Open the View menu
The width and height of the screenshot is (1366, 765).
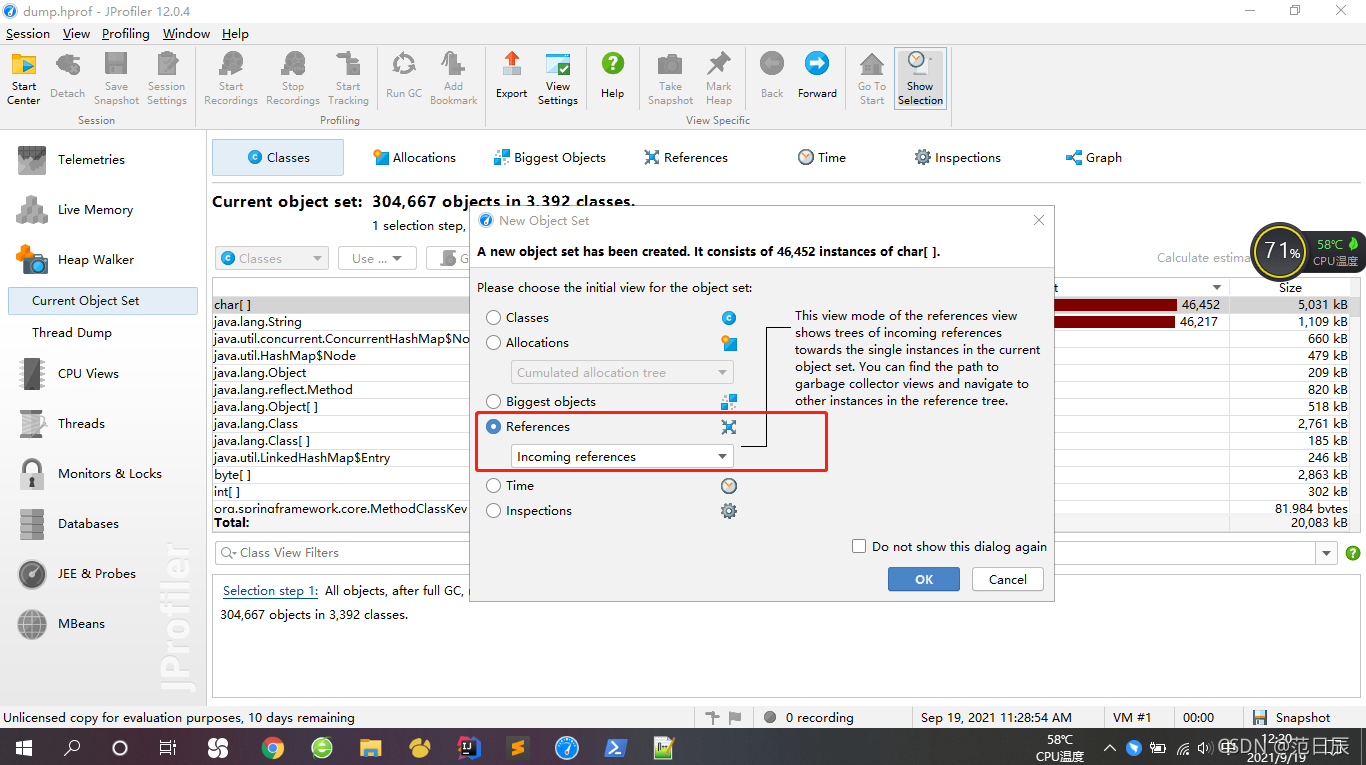pos(76,33)
